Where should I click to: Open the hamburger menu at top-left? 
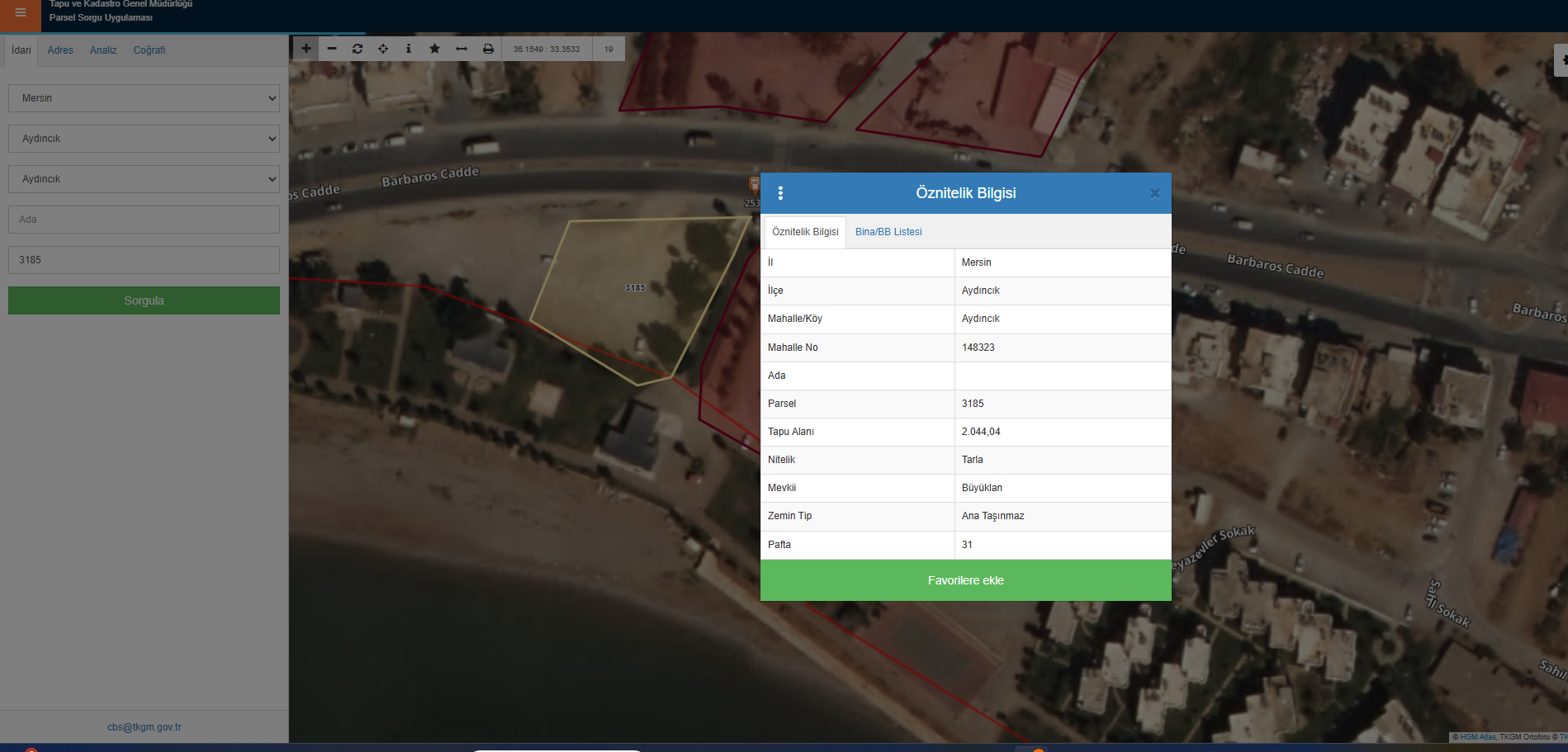[21, 13]
